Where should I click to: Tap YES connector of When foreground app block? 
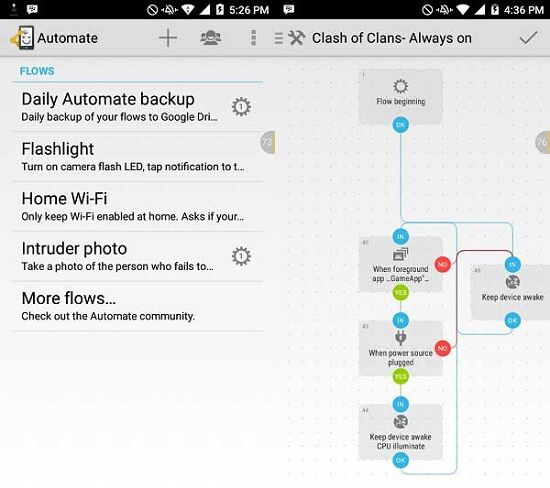[401, 293]
